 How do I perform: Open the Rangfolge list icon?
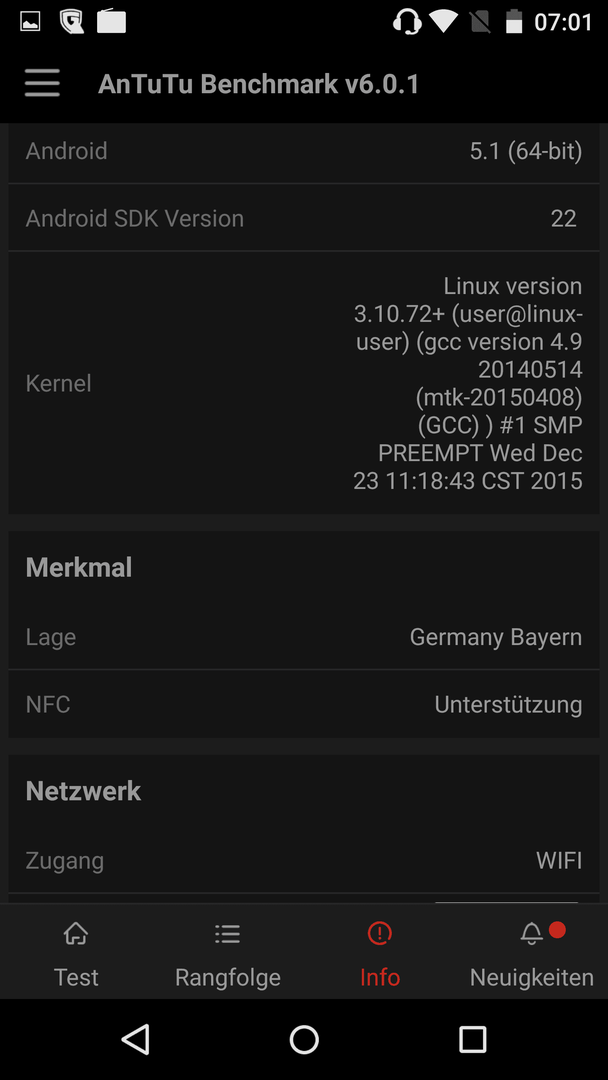(x=227, y=934)
